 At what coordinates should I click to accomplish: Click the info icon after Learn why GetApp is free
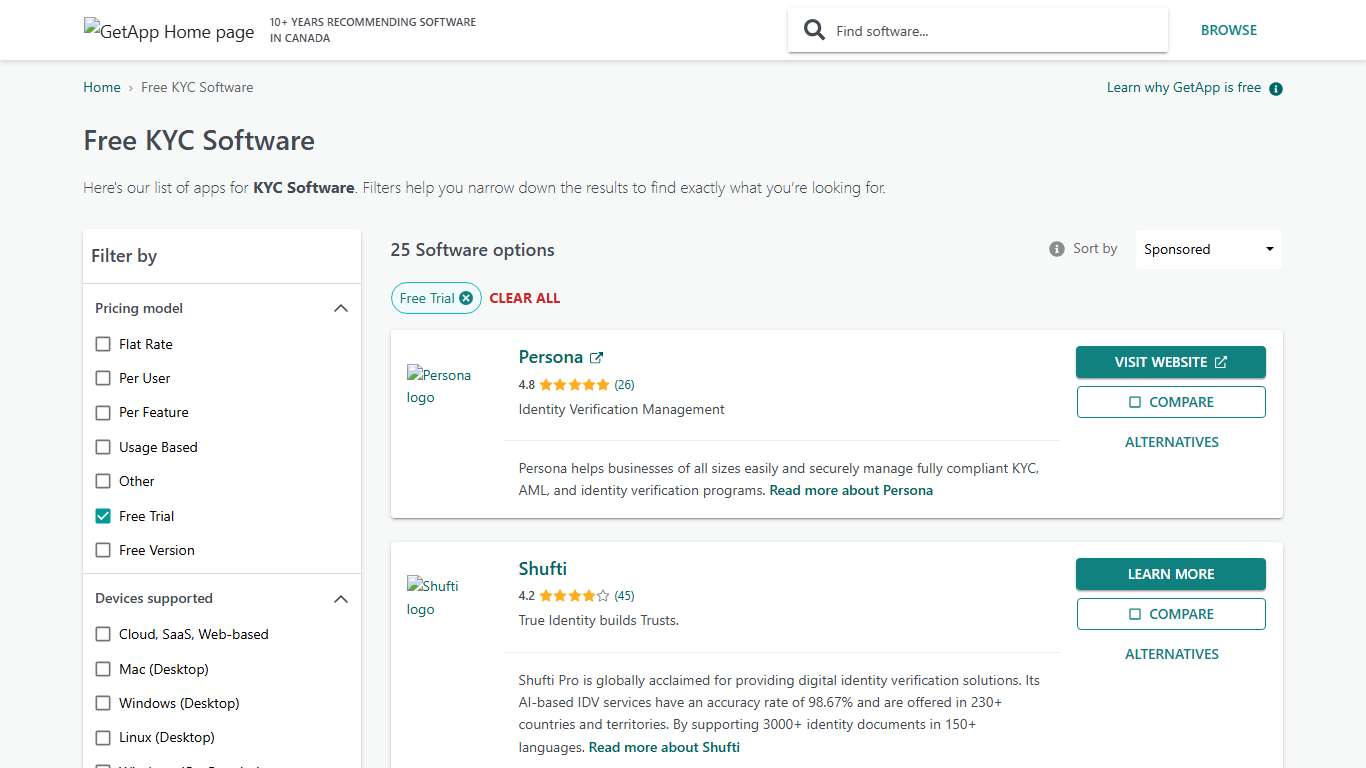(x=1275, y=88)
